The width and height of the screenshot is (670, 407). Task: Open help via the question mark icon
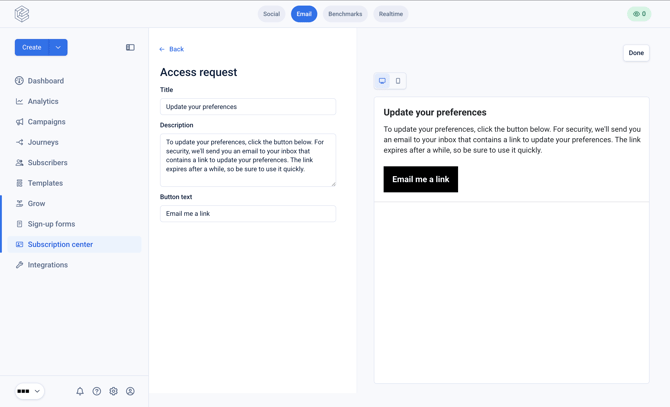[97, 391]
